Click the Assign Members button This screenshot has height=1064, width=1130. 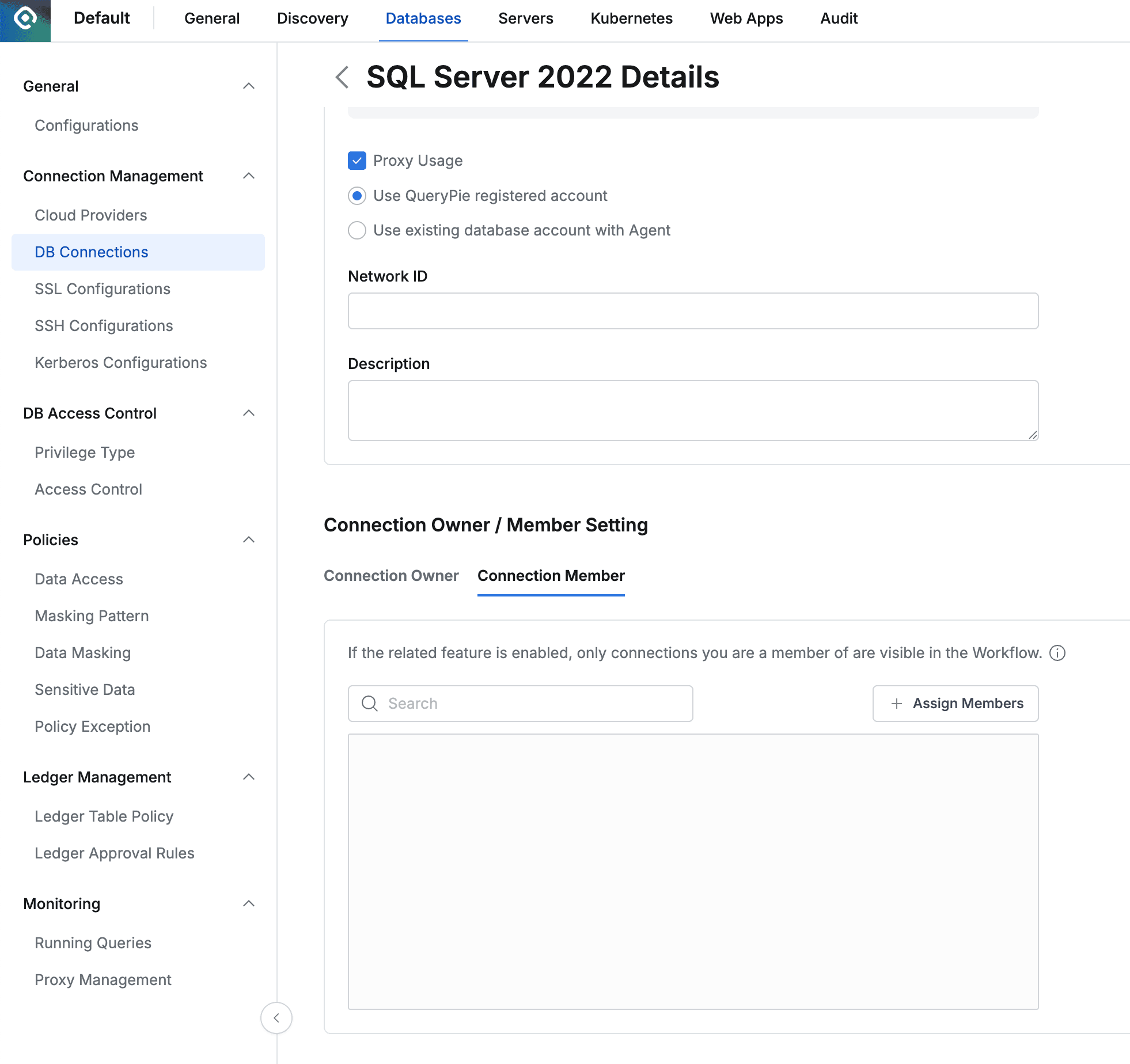pyautogui.click(x=955, y=703)
